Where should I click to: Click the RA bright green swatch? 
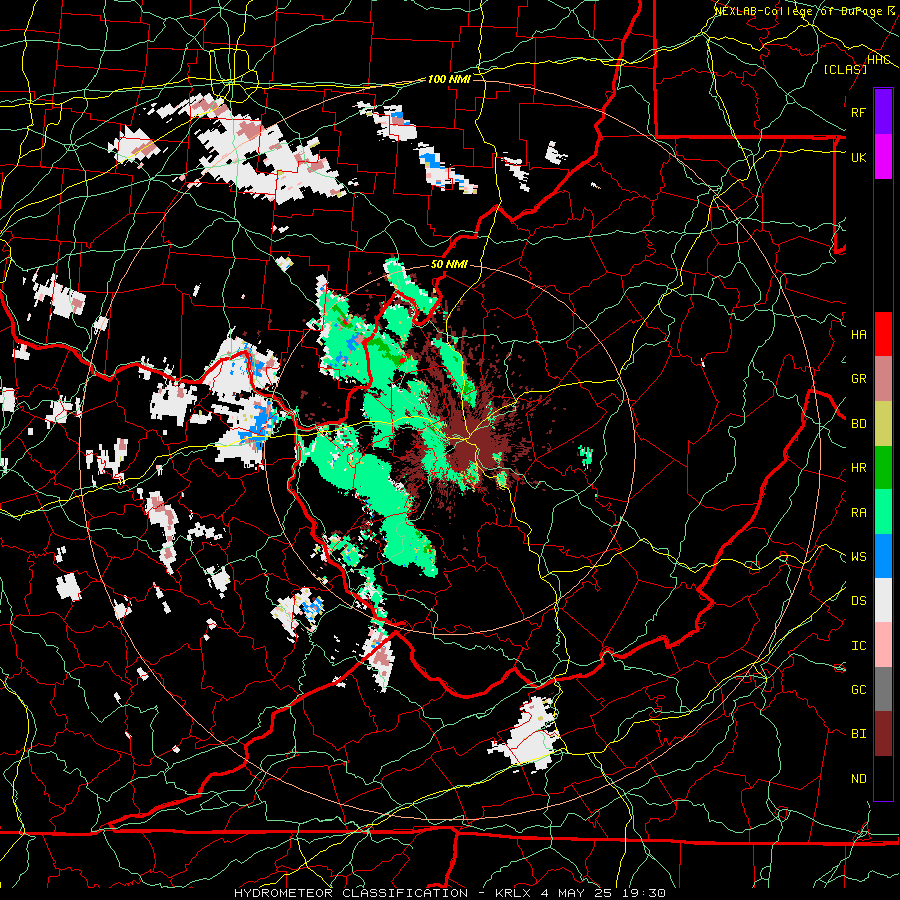pyautogui.click(x=883, y=512)
